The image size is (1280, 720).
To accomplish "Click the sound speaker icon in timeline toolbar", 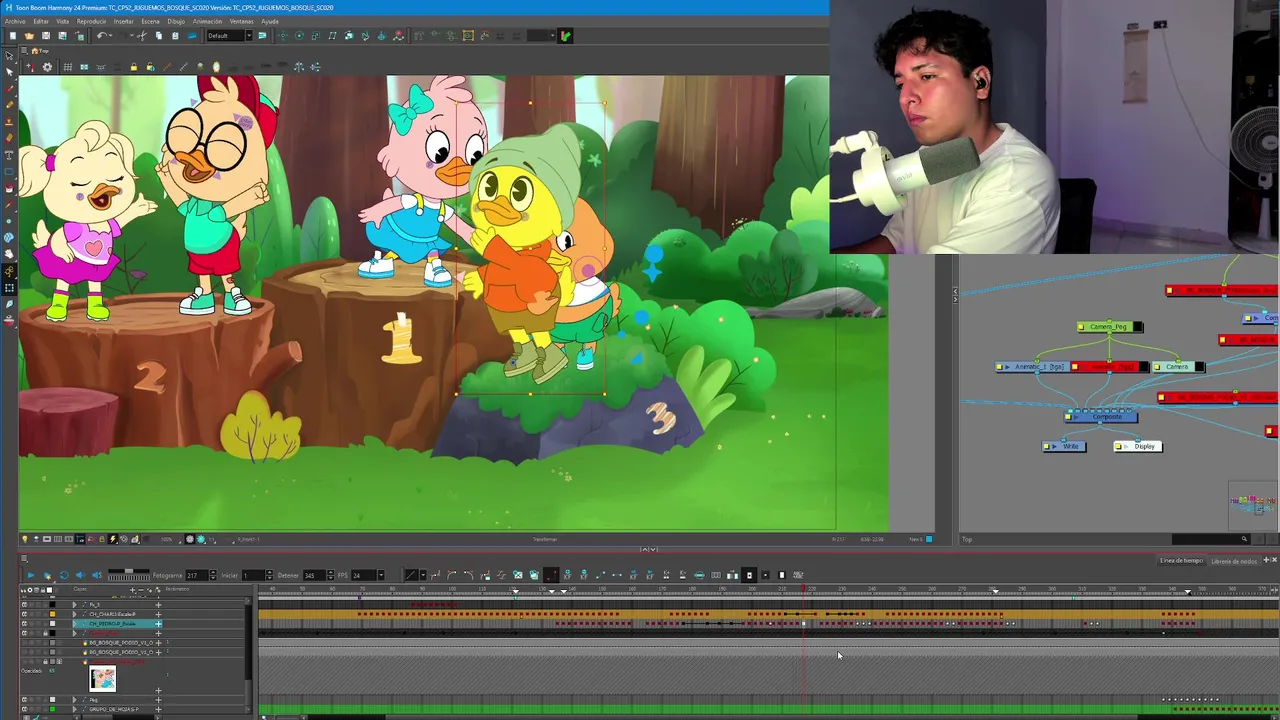I will point(80,575).
